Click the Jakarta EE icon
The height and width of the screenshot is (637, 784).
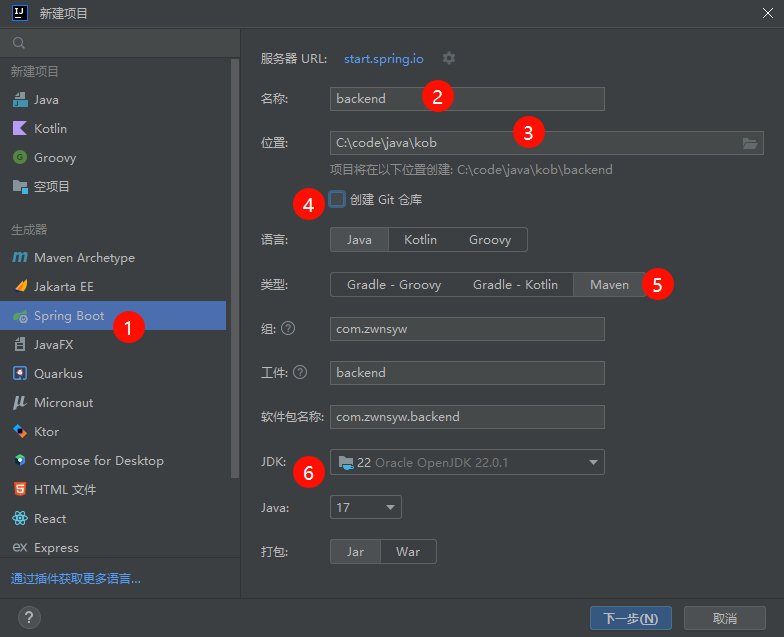tap(20, 286)
